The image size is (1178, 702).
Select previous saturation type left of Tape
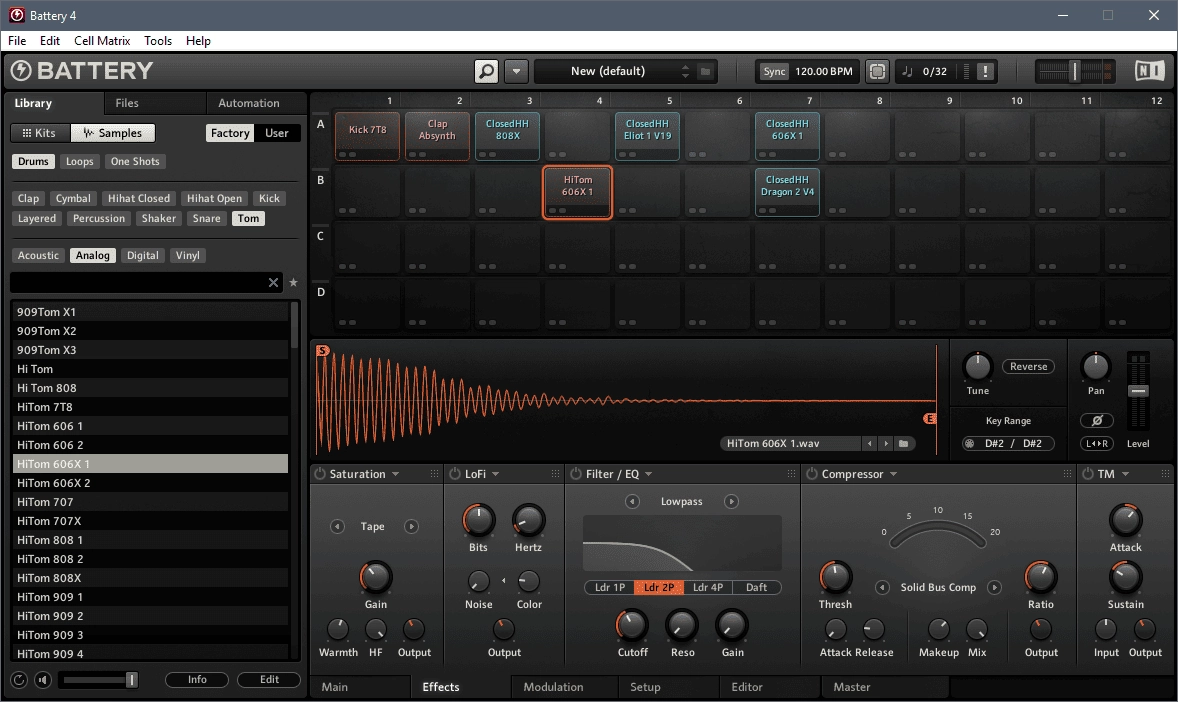click(337, 526)
